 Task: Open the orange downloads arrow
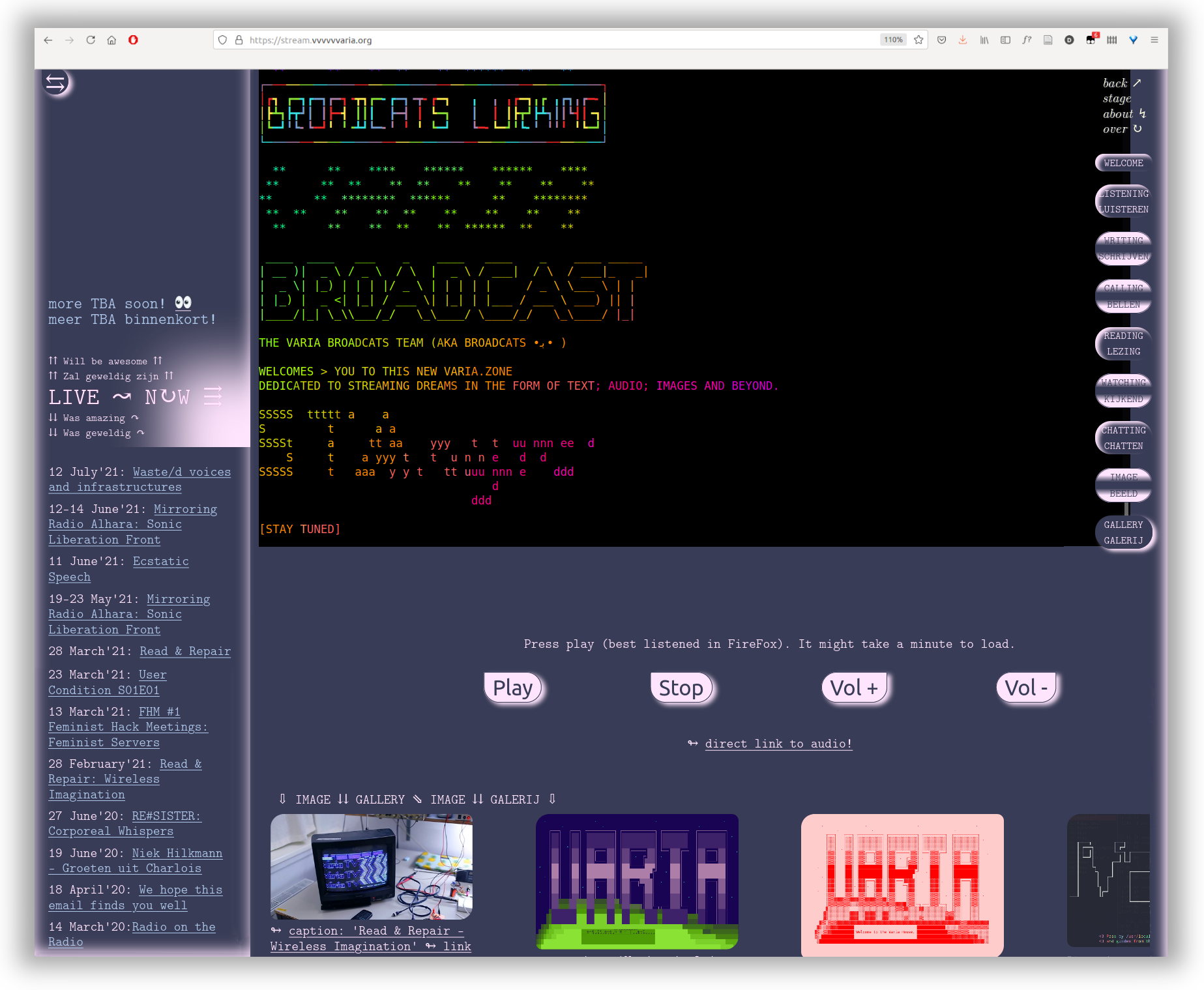click(x=962, y=40)
